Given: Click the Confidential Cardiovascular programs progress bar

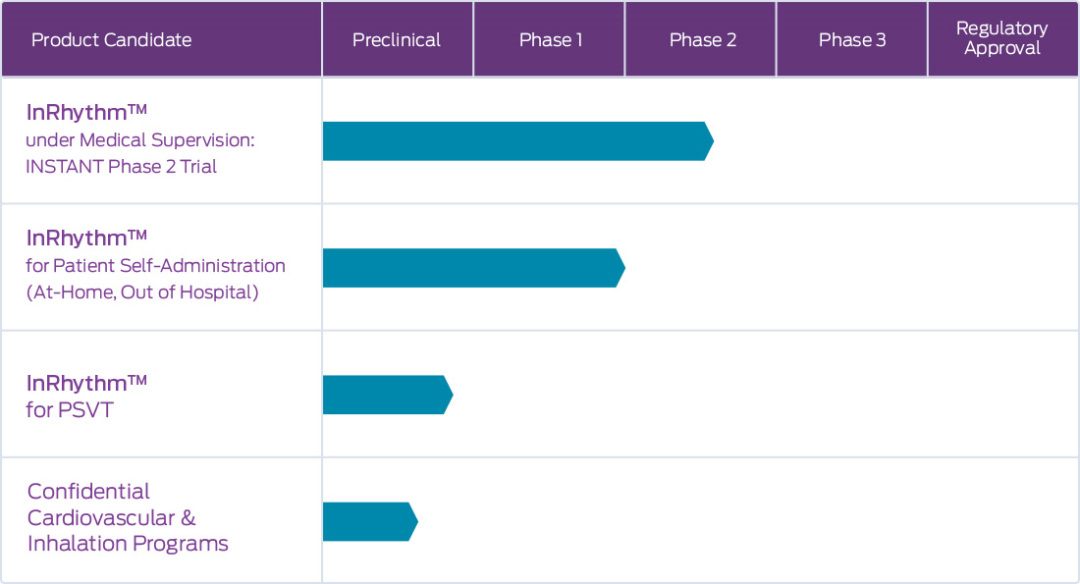Looking at the screenshot, I should (371, 521).
